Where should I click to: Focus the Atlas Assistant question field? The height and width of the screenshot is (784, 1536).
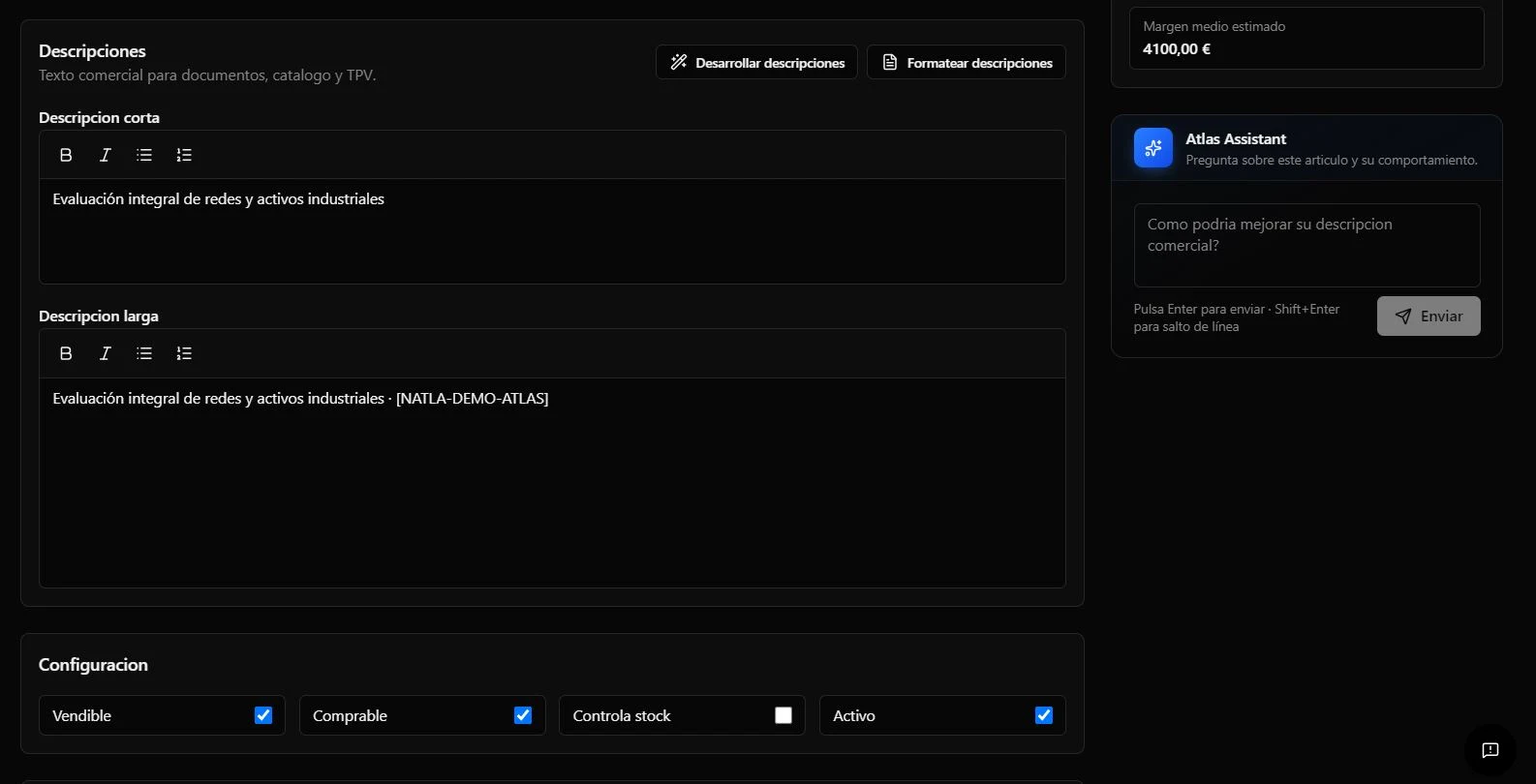tap(1307, 245)
